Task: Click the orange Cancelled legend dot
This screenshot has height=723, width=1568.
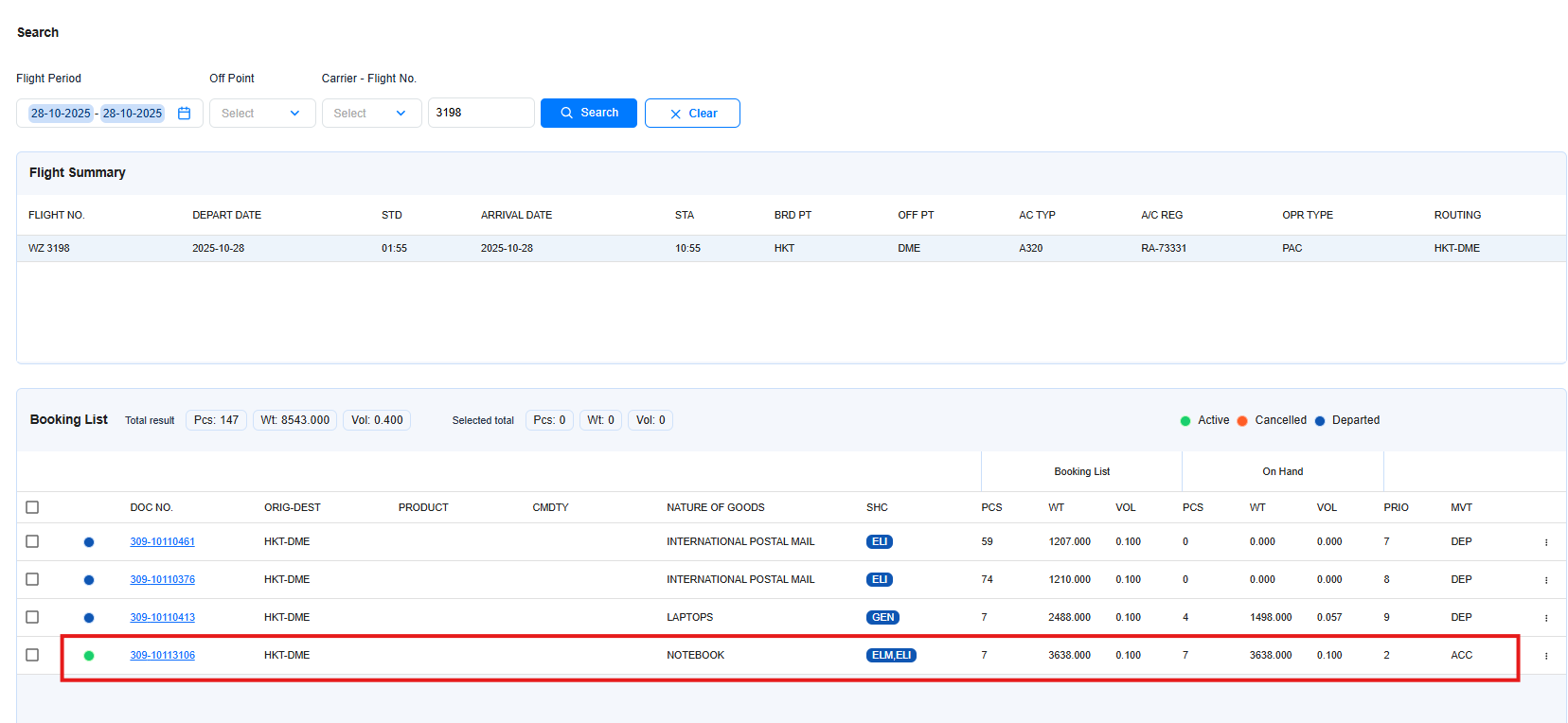Action: coord(1242,421)
